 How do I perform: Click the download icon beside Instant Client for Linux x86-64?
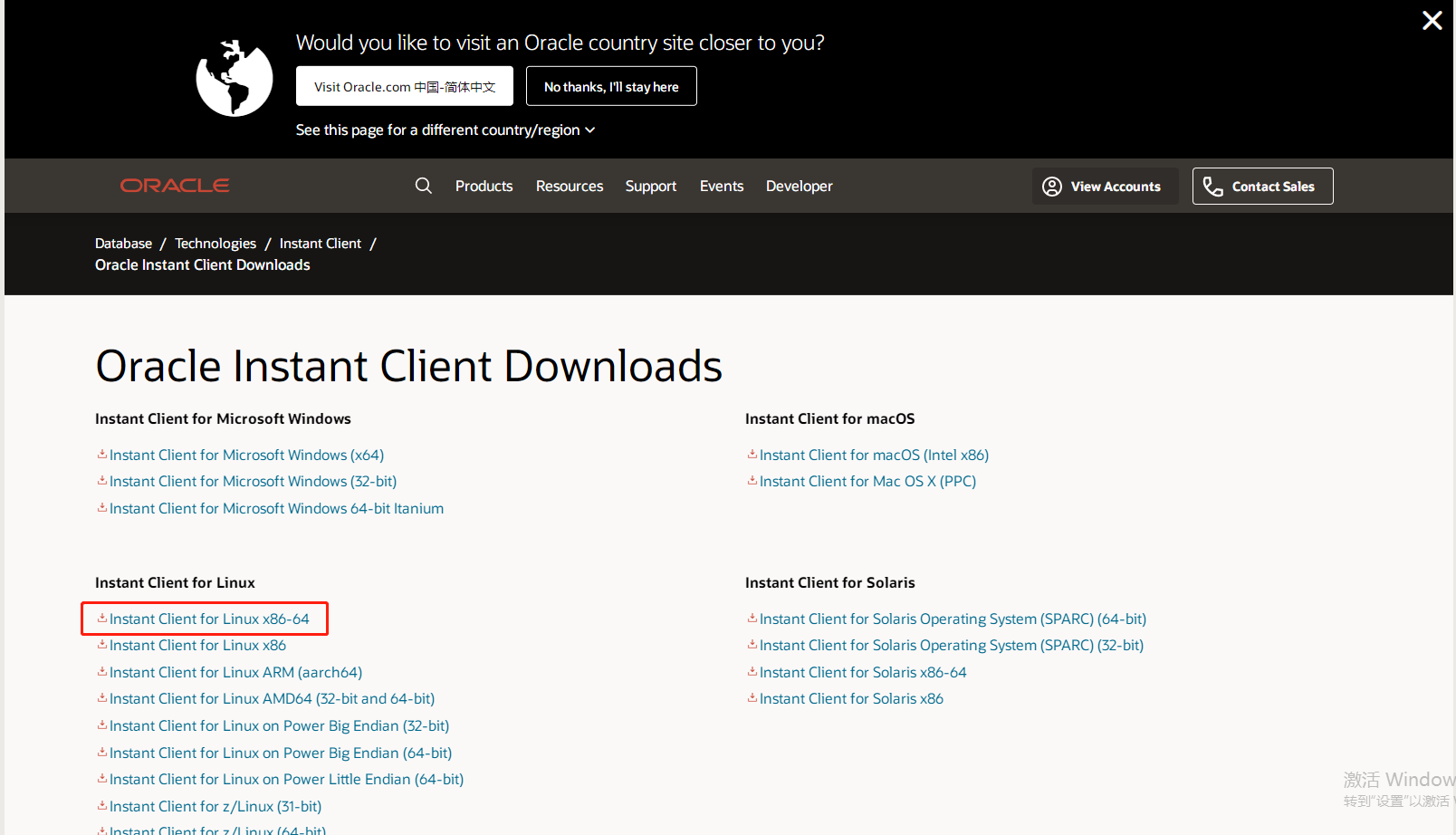(101, 618)
